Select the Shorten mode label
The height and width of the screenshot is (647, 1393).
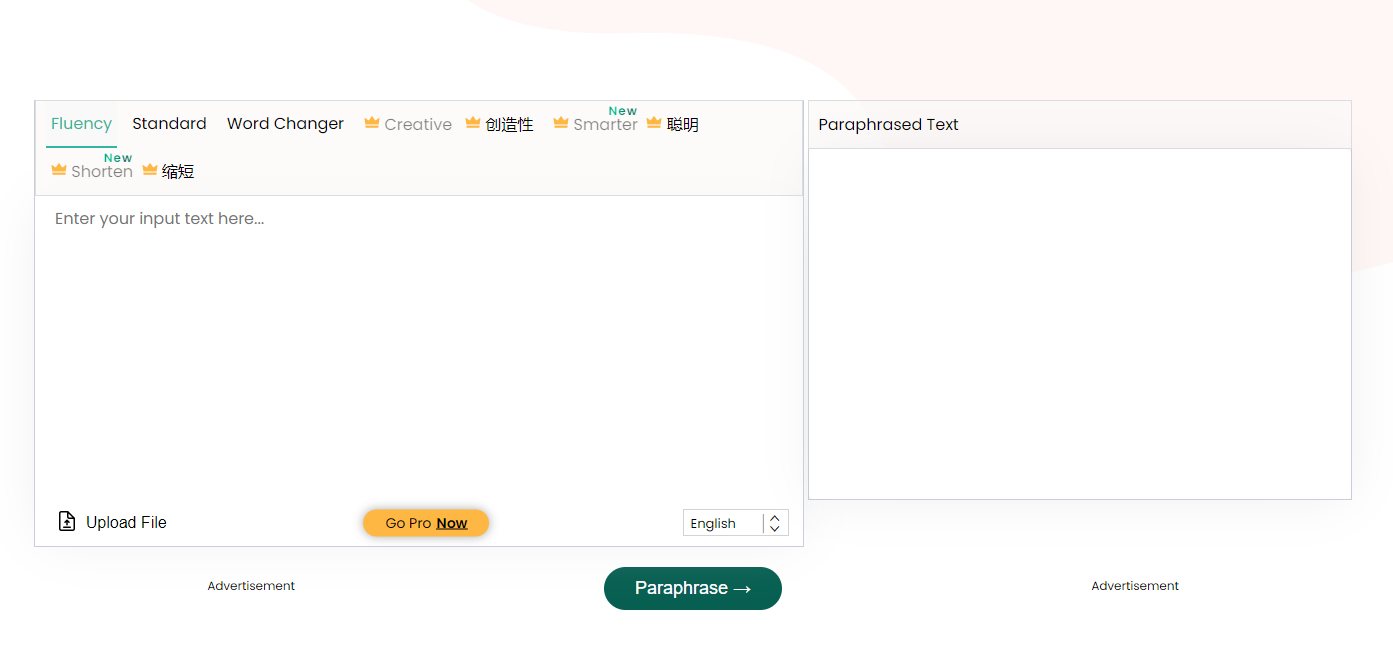coord(102,172)
